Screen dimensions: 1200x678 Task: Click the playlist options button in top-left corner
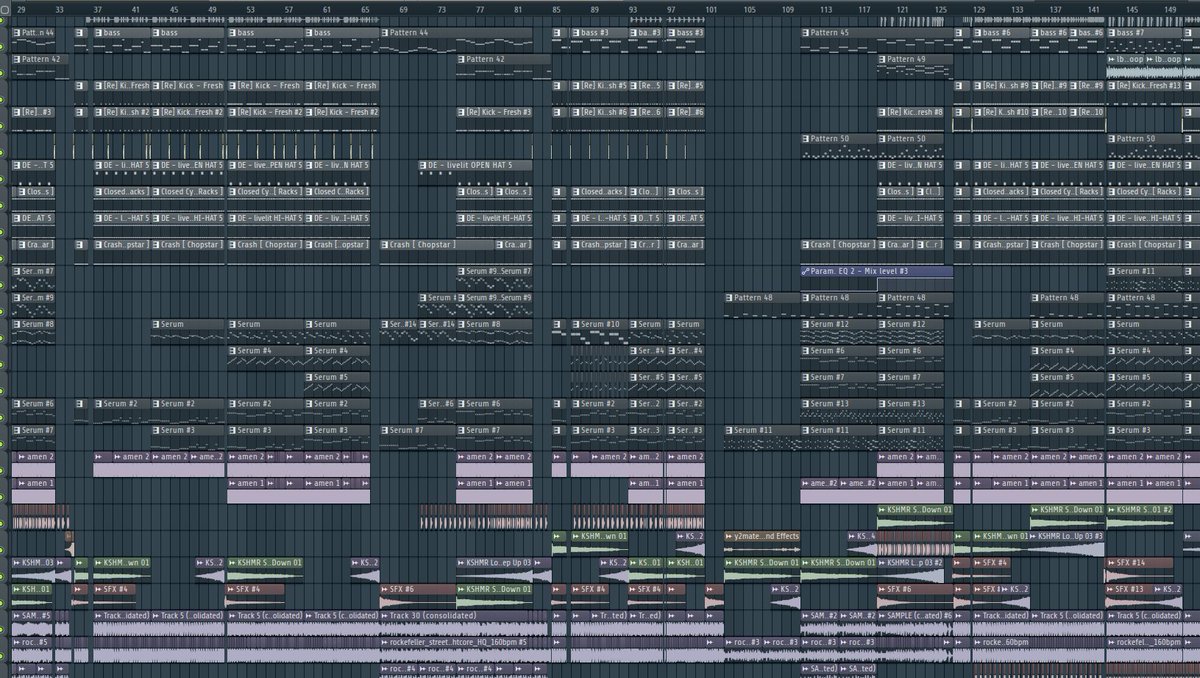coord(5,9)
